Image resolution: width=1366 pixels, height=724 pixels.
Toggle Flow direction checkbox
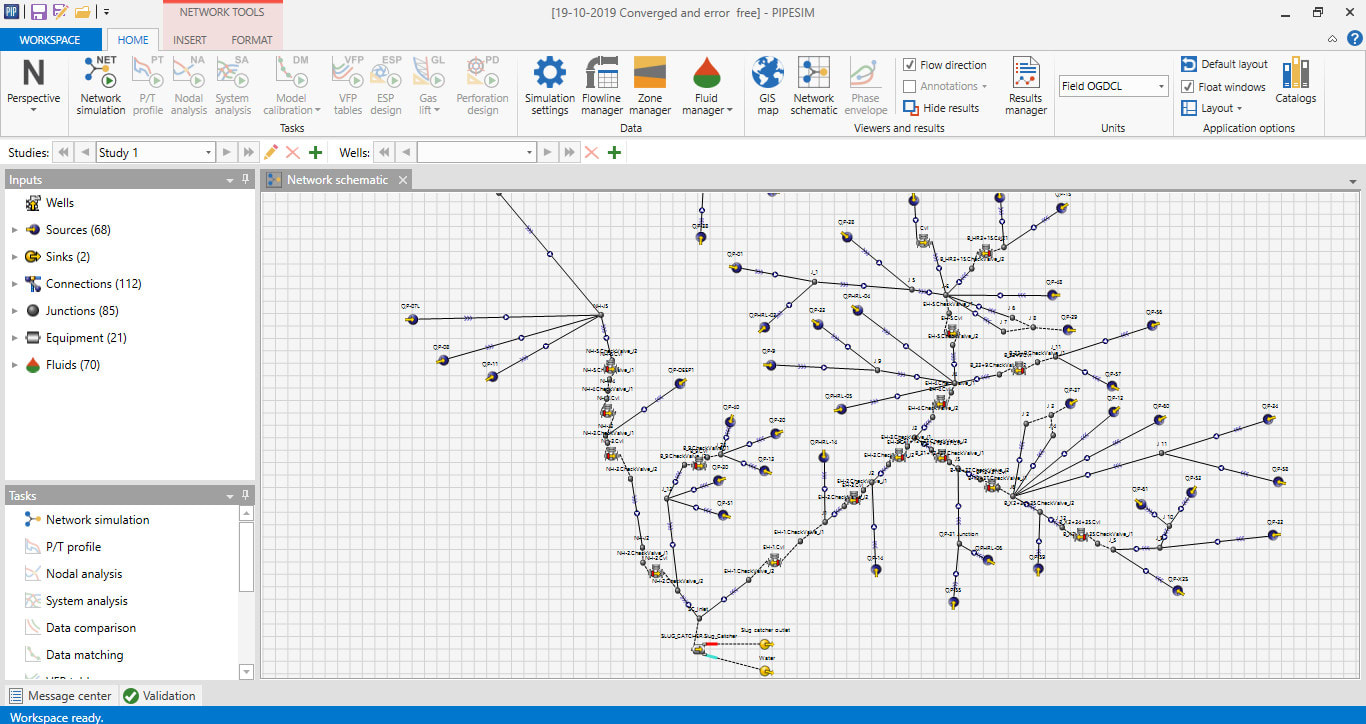(909, 65)
